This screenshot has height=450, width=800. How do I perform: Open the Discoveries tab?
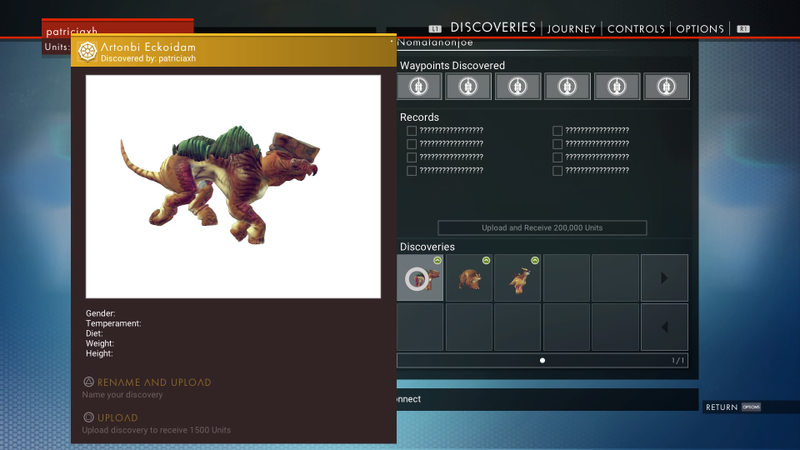point(493,27)
